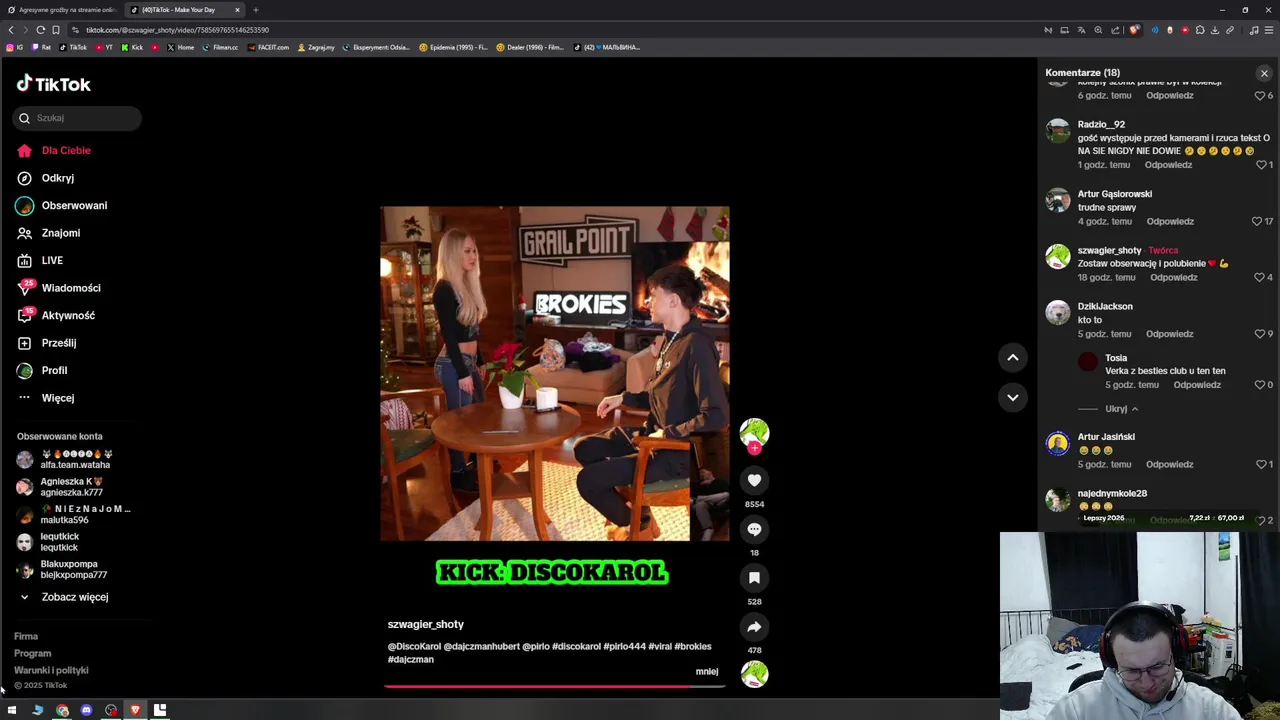Reply to Artur Jasiński's comment
Screen dimensions: 1280x720
pos(1170,465)
